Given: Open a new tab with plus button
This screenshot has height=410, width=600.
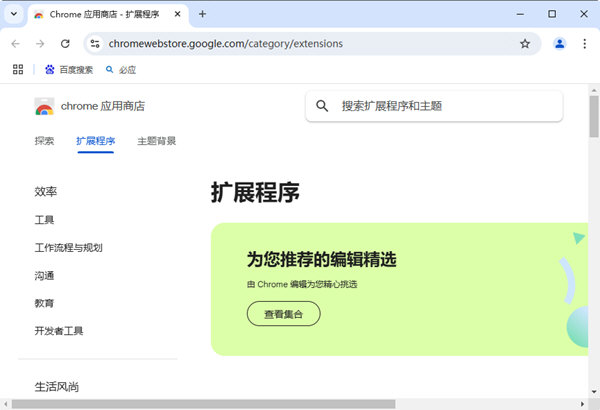Looking at the screenshot, I should point(202,14).
